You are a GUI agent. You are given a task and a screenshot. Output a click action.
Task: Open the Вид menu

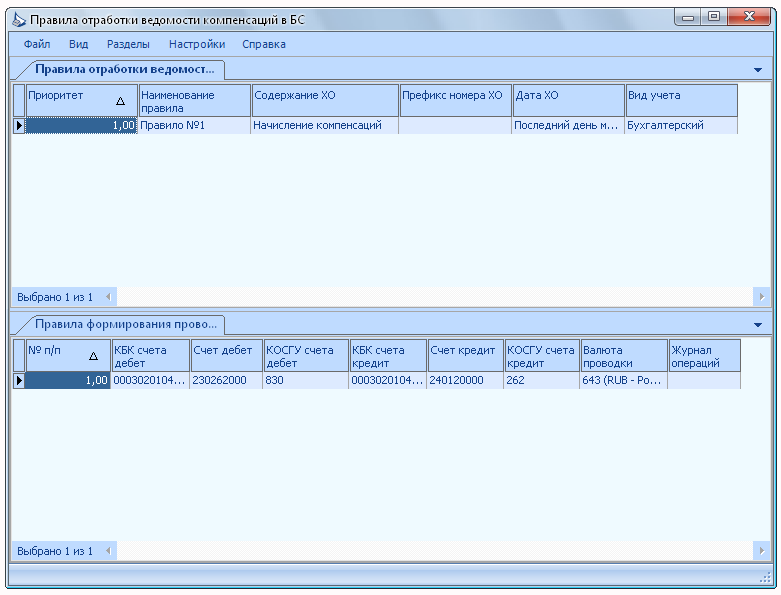(x=78, y=44)
